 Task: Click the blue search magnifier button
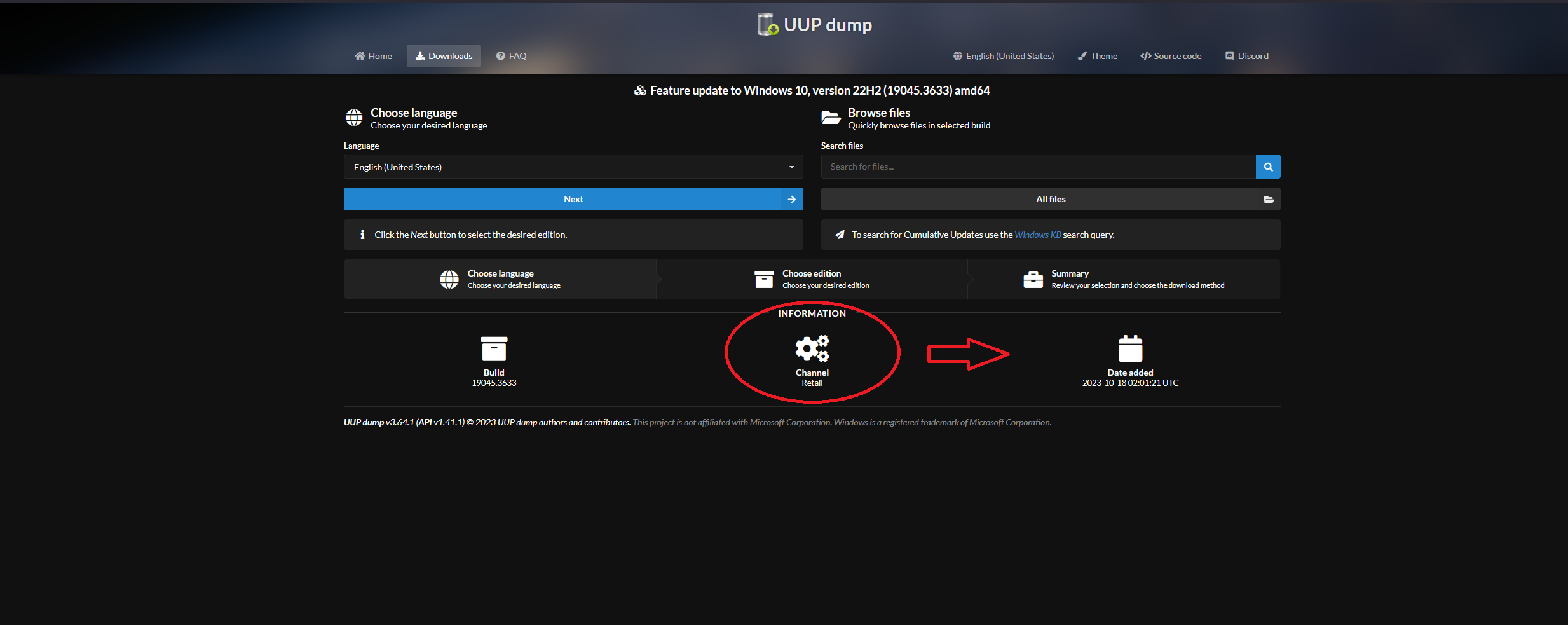coord(1268,167)
